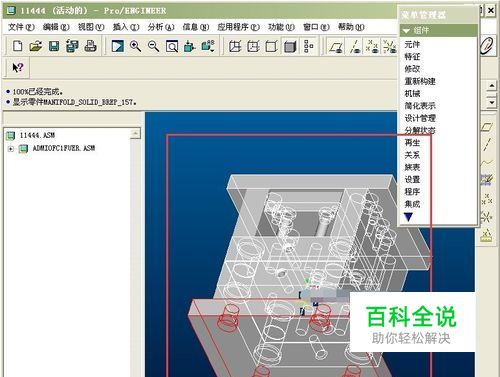This screenshot has width=500, height=377.
Task: Open the 文件 (File) menu
Action: (x=21, y=27)
